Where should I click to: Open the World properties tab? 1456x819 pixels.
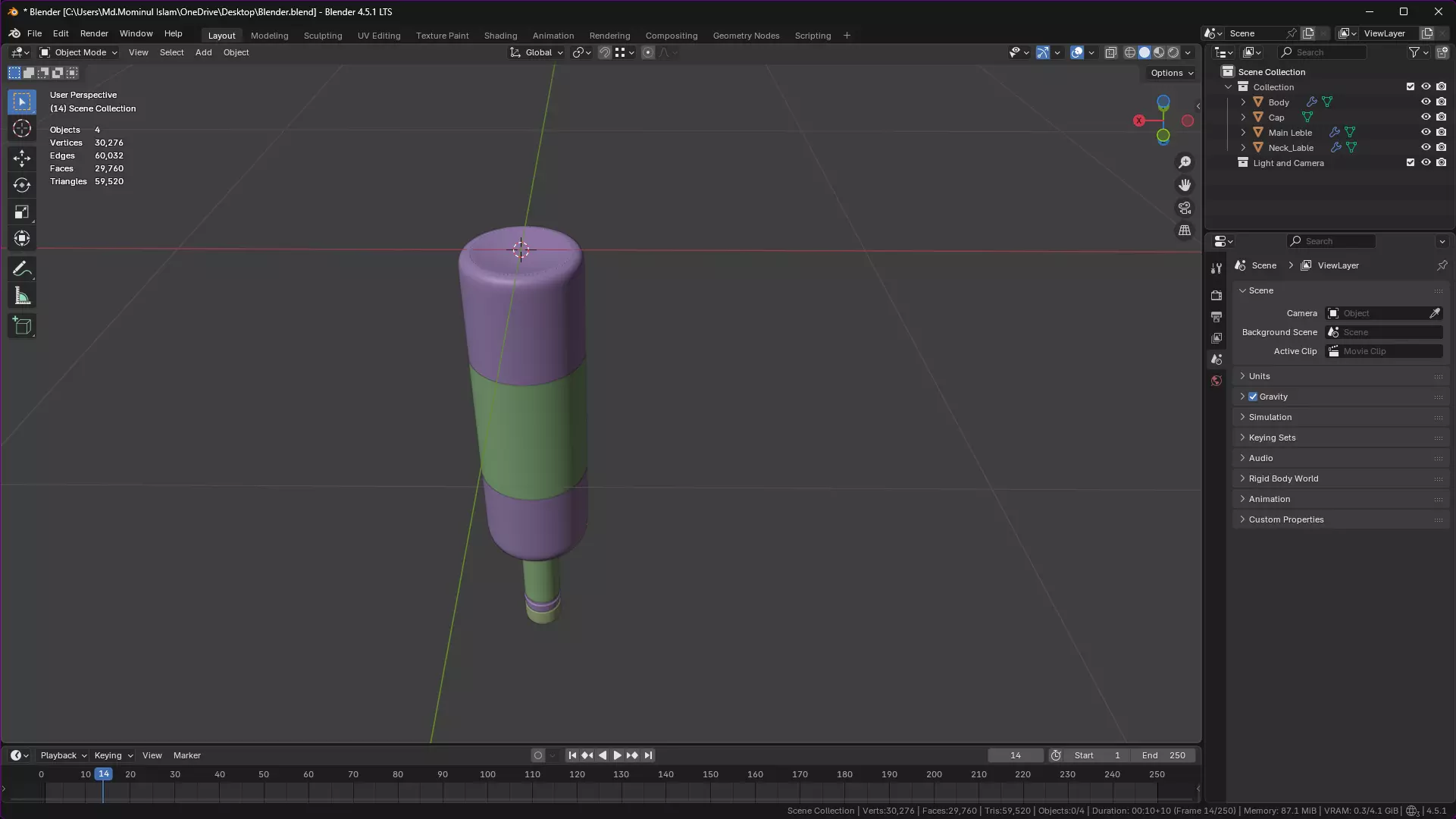pos(1216,381)
